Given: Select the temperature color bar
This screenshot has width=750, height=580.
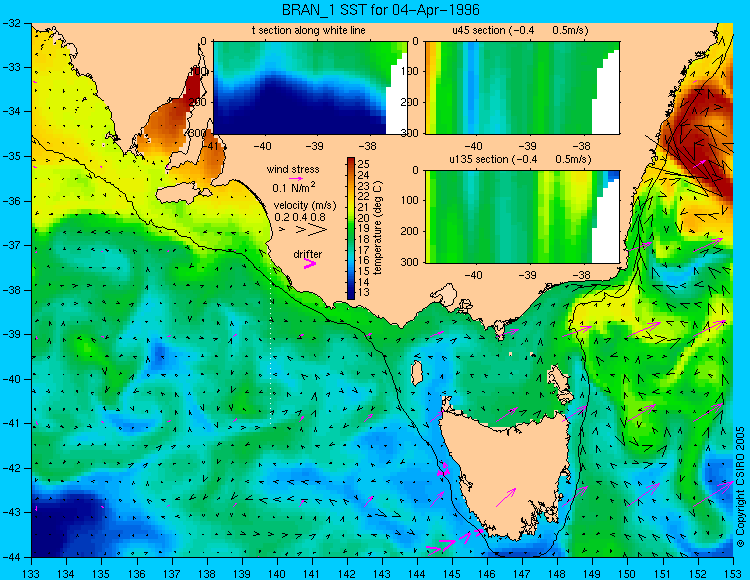Looking at the screenshot, I should (x=351, y=228).
